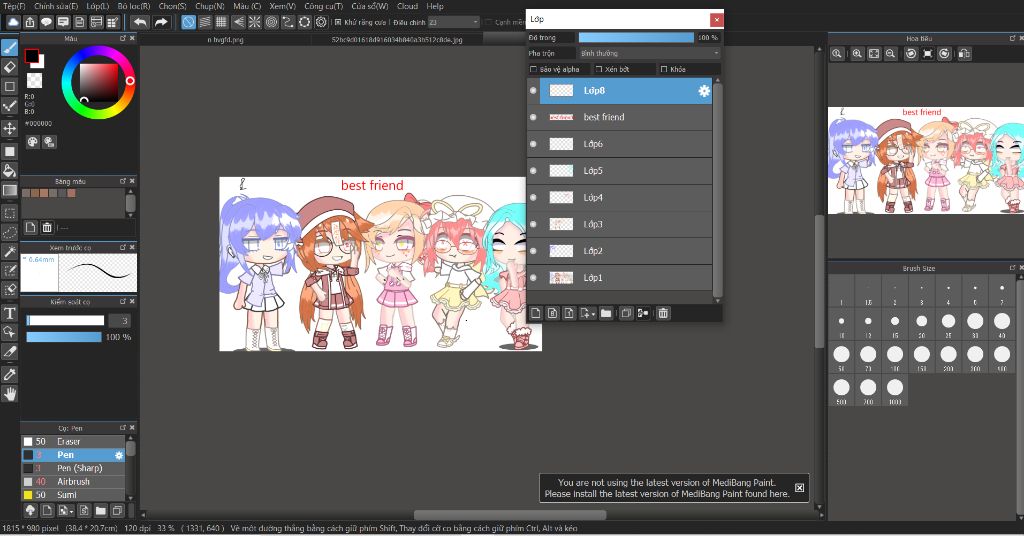Screen dimensions: 1024x536
Task: Select the Lớp3 layer row
Action: (x=619, y=225)
